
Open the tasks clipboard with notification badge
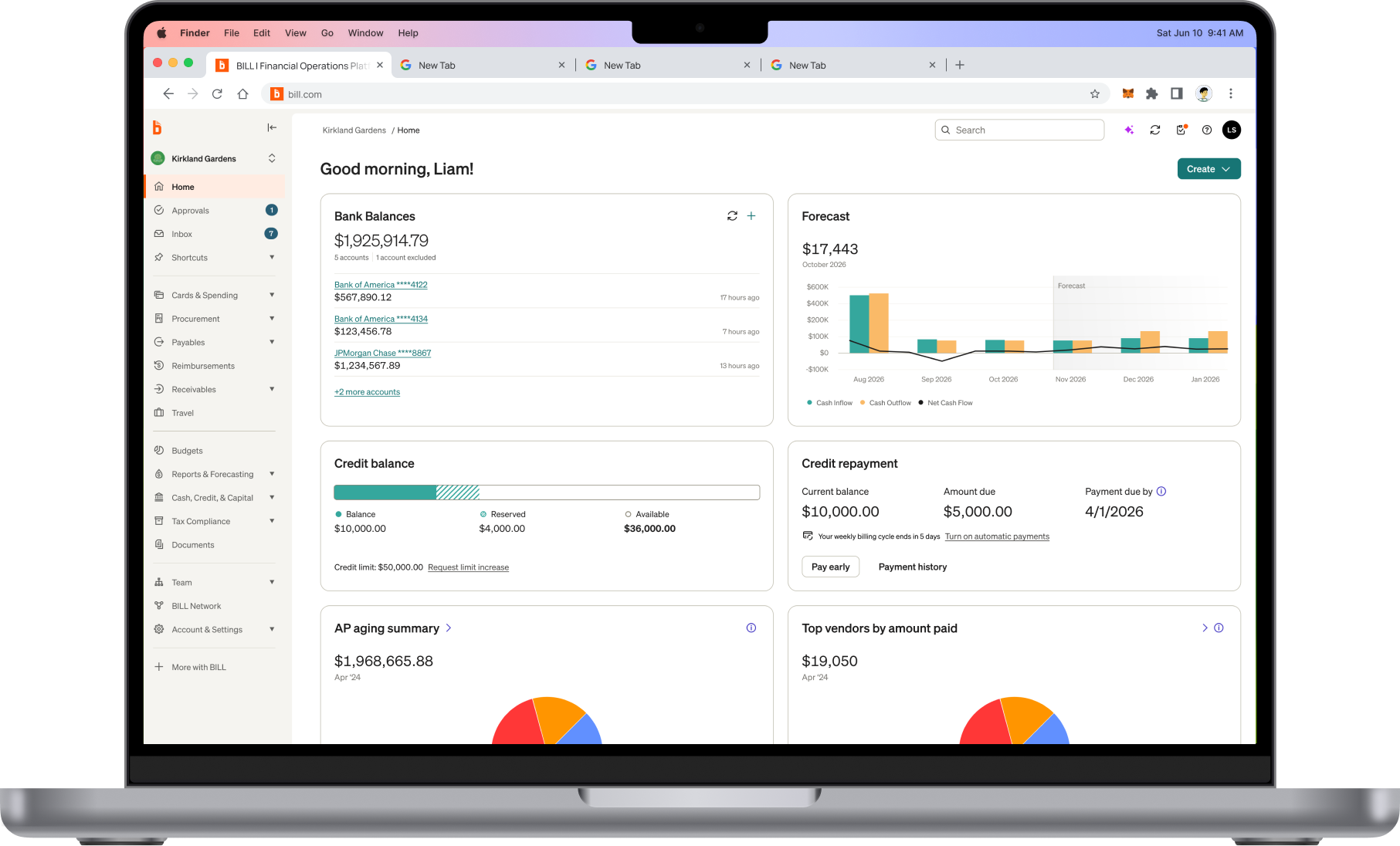[x=1181, y=130]
